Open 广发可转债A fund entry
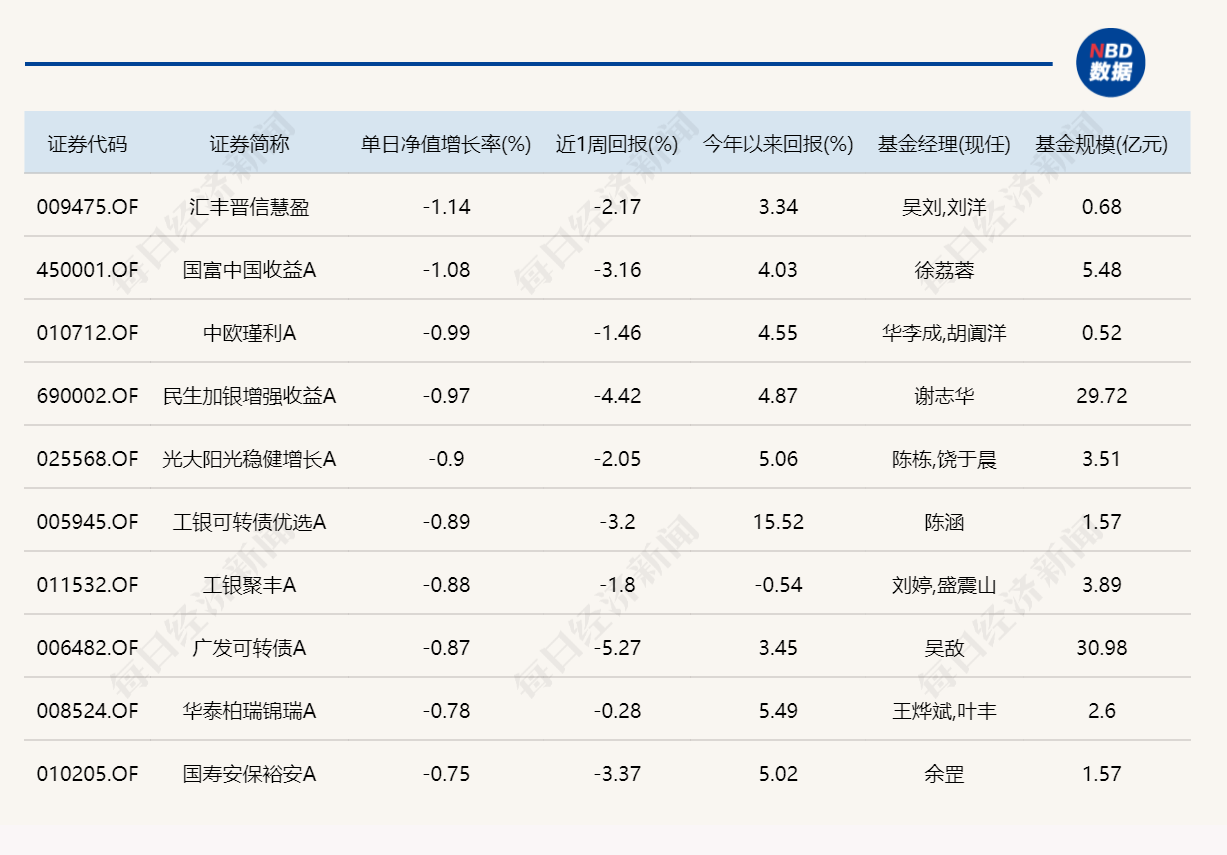 tap(249, 648)
